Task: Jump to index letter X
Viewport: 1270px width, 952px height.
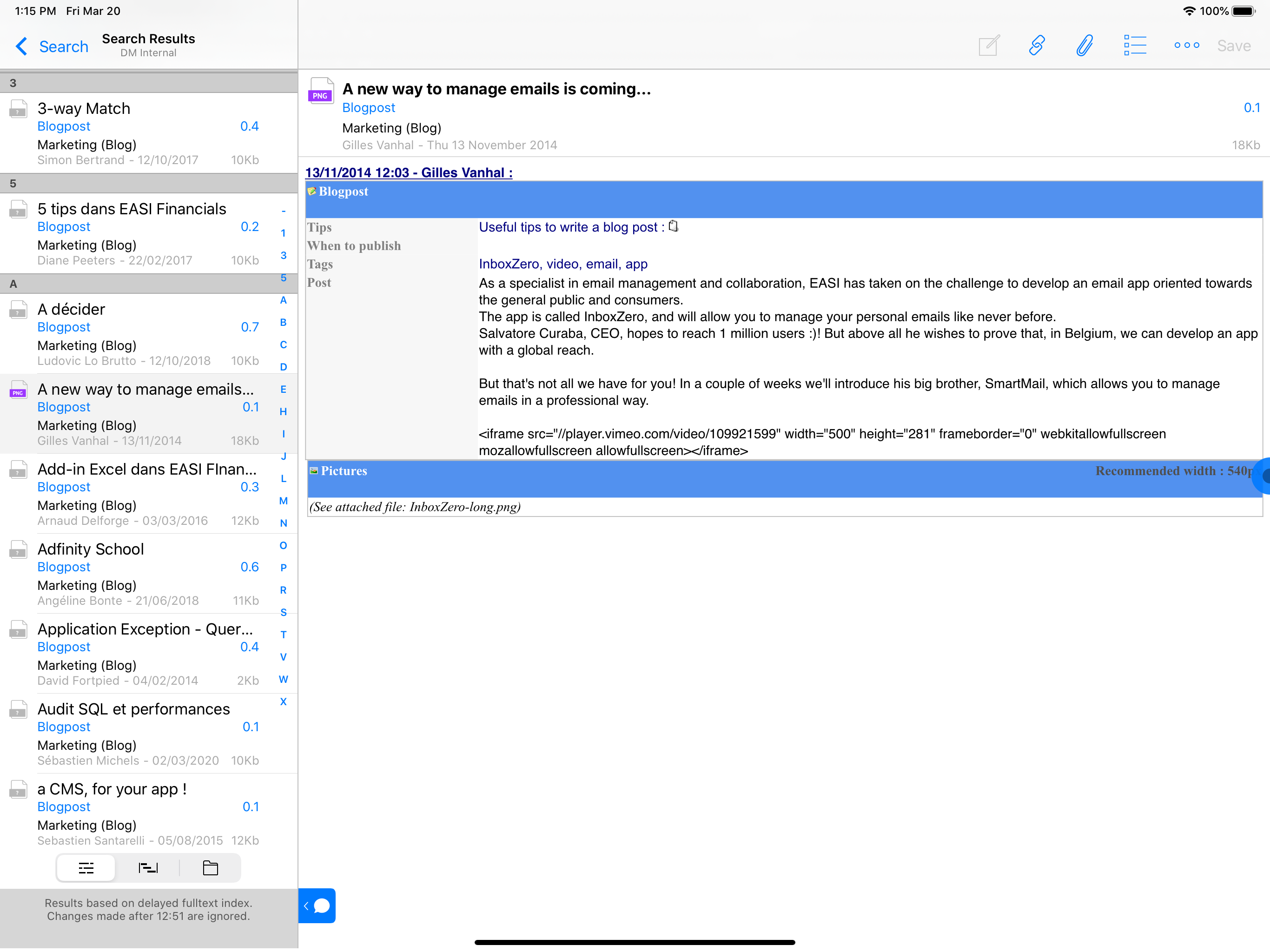Action: (283, 701)
